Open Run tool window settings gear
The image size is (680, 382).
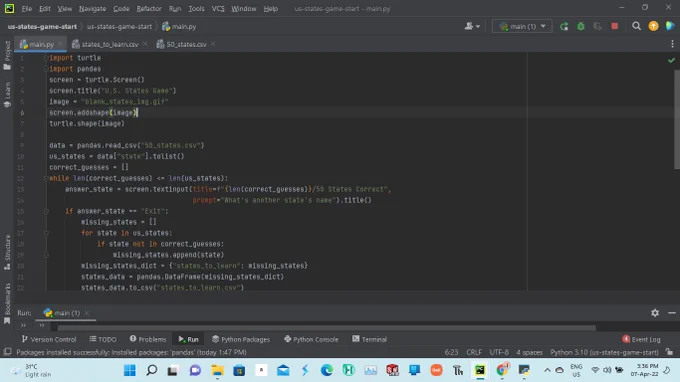pyautogui.click(x=655, y=313)
